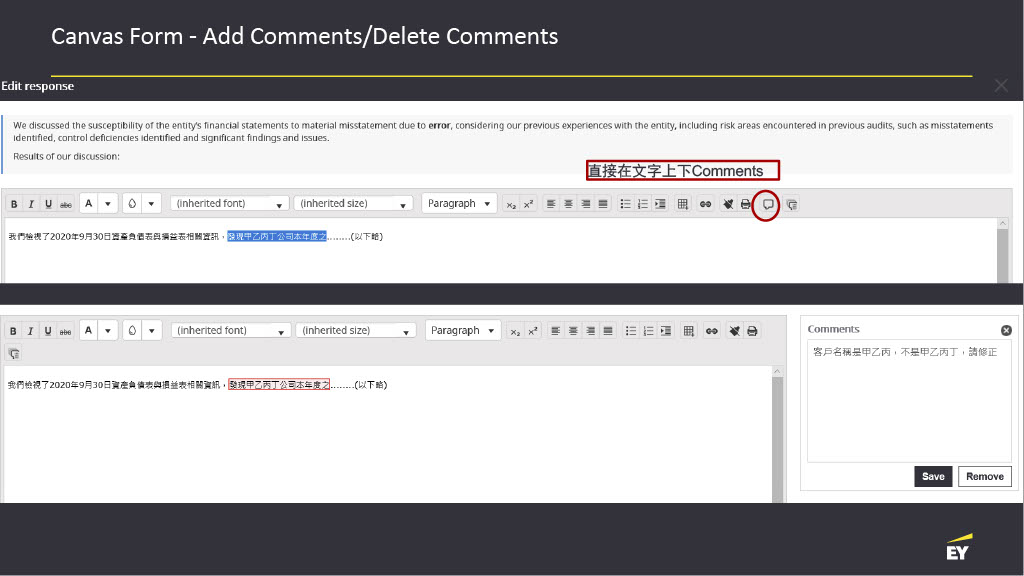The width and height of the screenshot is (1024, 576).
Task: Click the bulleted list icon in the lower toolbar
Action: (x=629, y=331)
